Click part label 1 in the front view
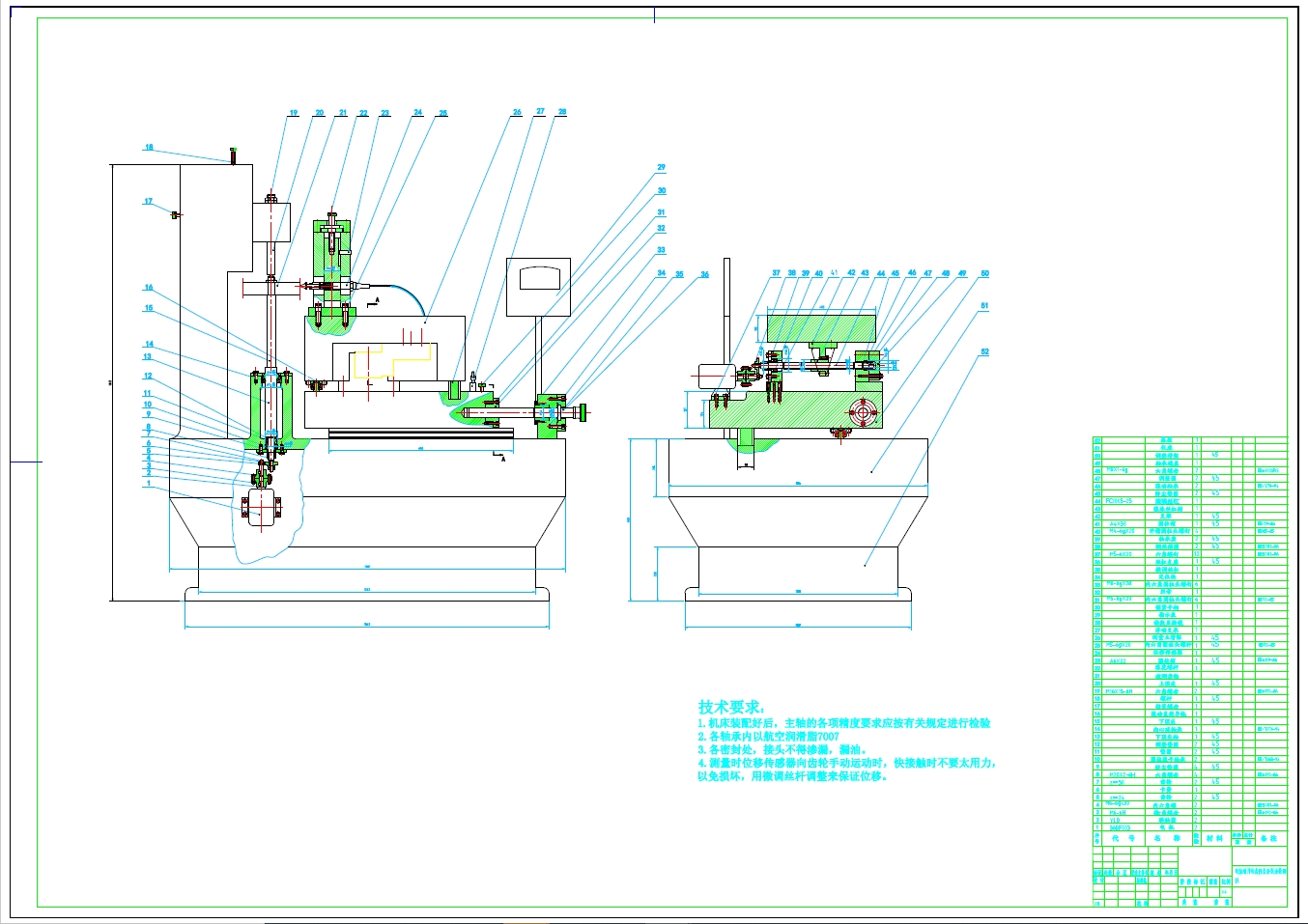 (149, 483)
